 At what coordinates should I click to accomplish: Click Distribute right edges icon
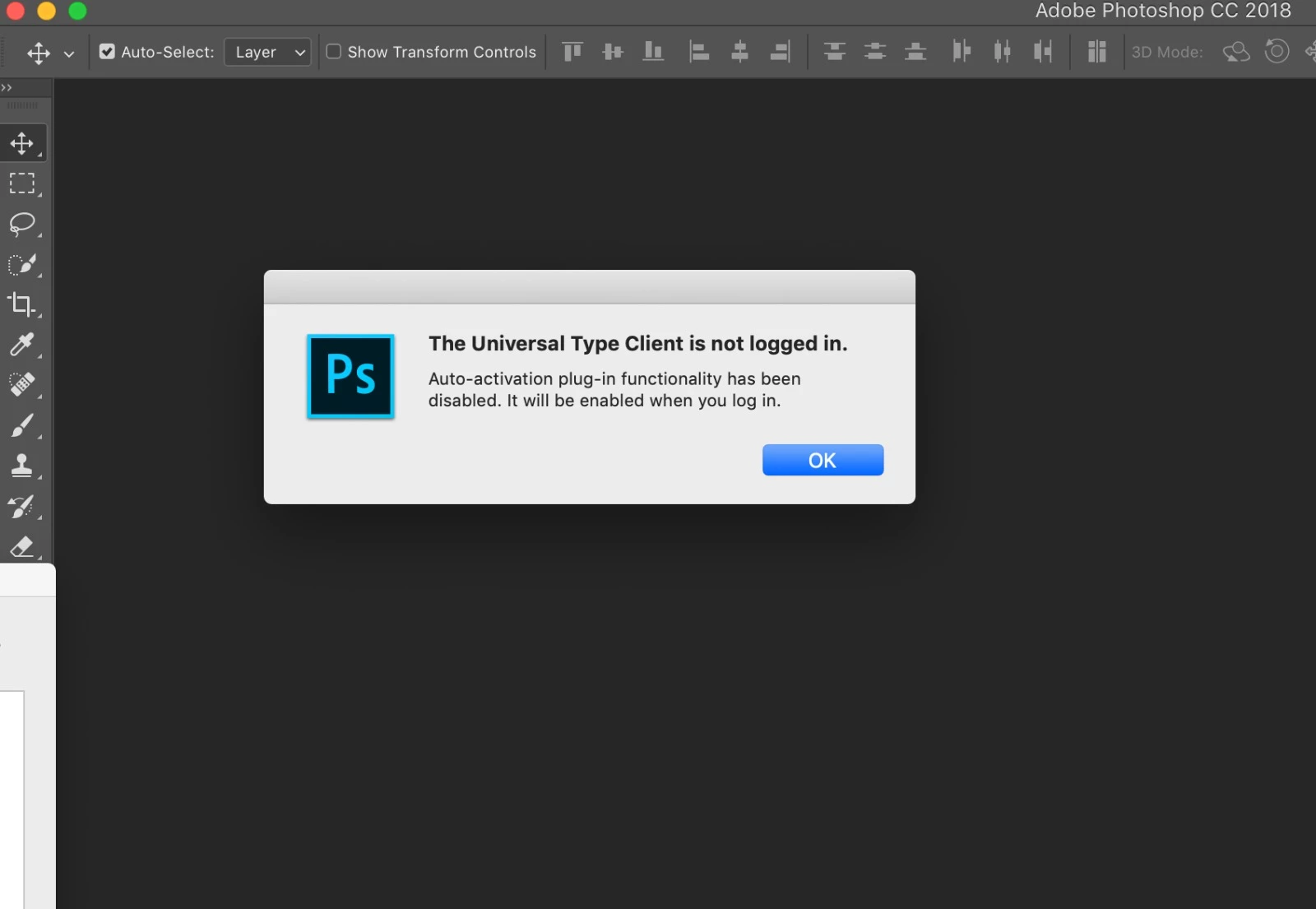click(1043, 52)
